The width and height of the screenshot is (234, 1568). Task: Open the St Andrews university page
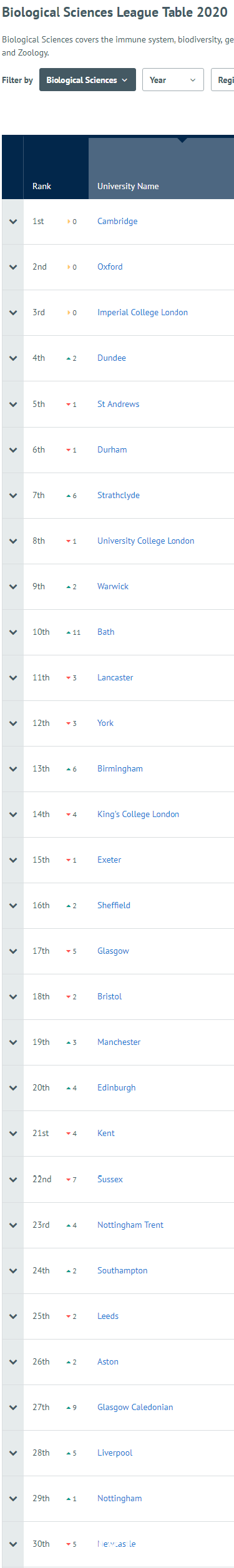tap(119, 404)
